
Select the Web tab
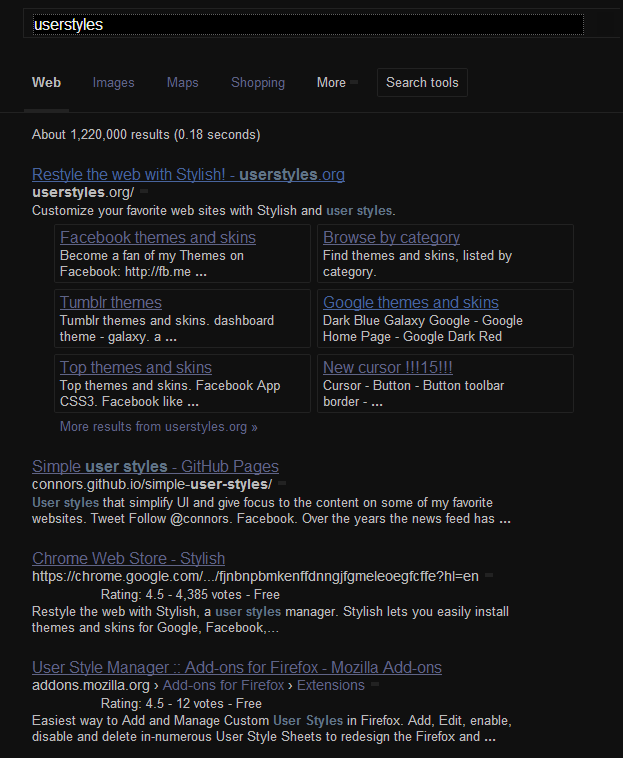point(46,83)
